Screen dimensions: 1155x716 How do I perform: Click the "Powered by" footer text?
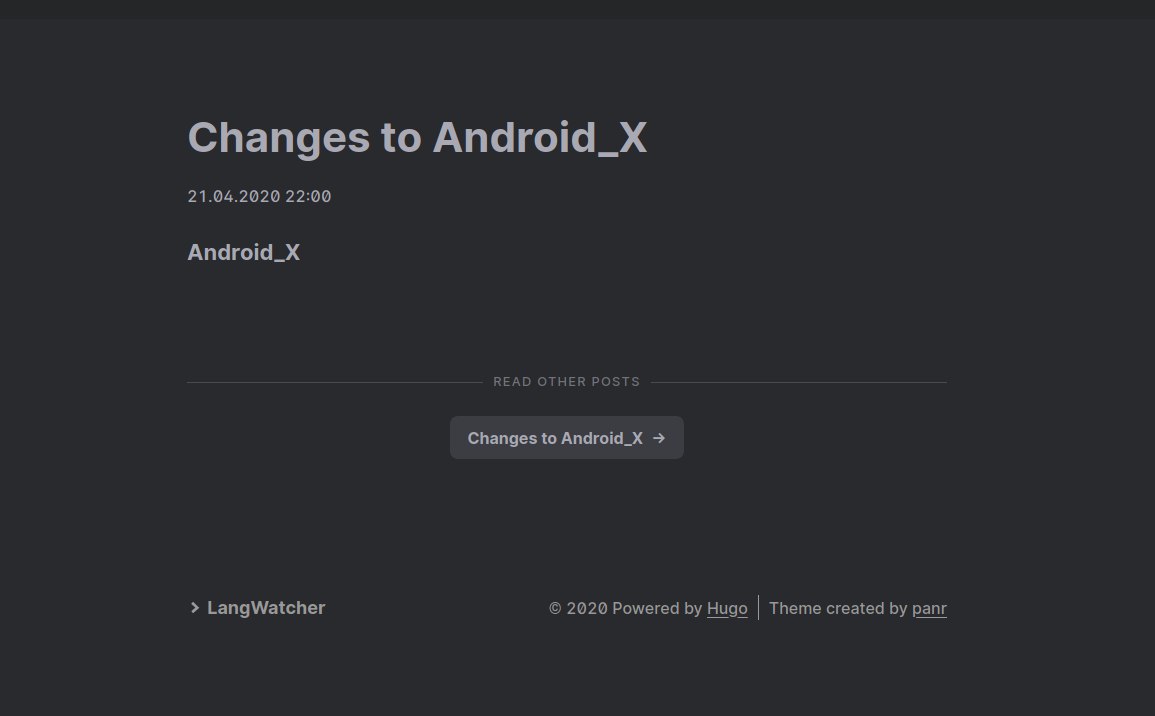[657, 608]
